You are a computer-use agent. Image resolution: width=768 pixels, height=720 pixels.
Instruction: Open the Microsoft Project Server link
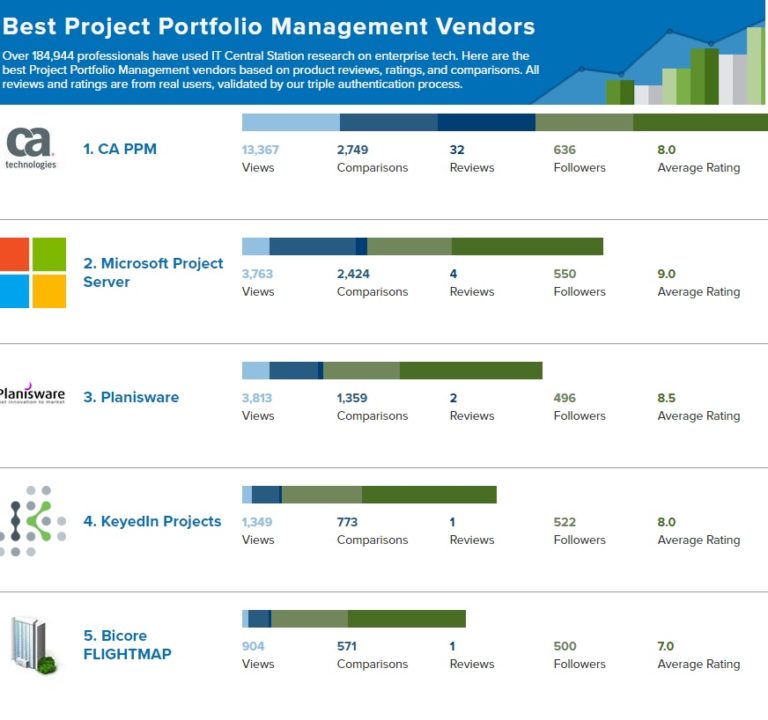153,273
